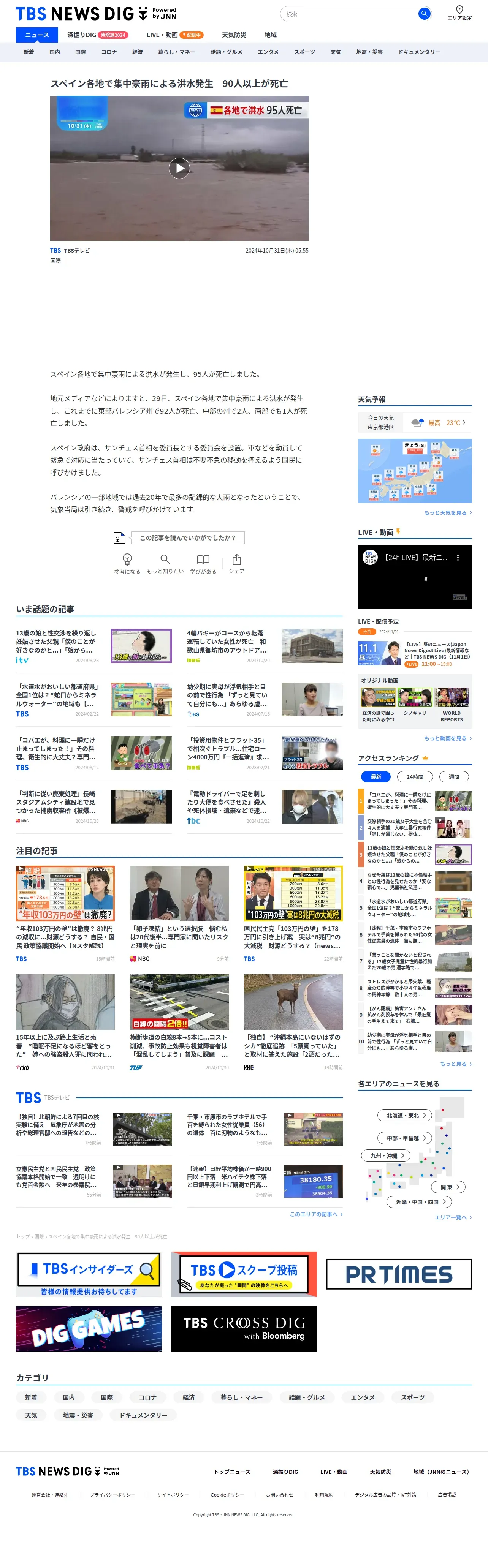Open 利用規約 footer link
Screen dimensions: 488x1568
(x=324, y=1494)
